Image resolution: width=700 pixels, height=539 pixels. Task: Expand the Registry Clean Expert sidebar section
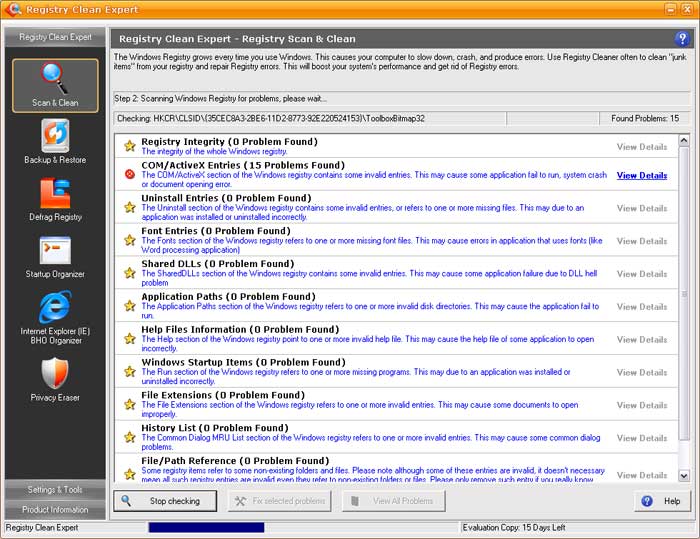(x=55, y=37)
